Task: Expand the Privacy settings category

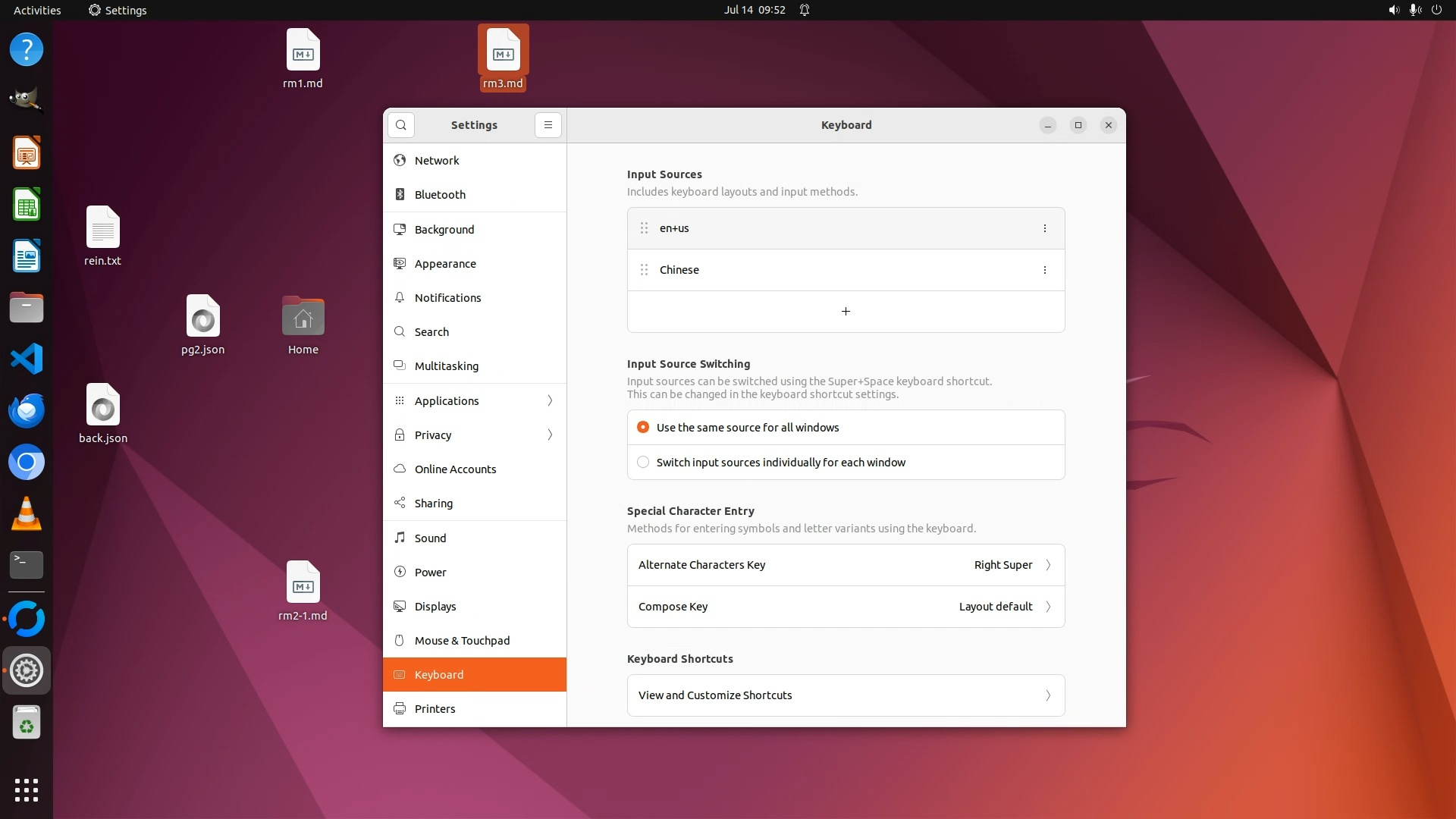Action: point(475,435)
